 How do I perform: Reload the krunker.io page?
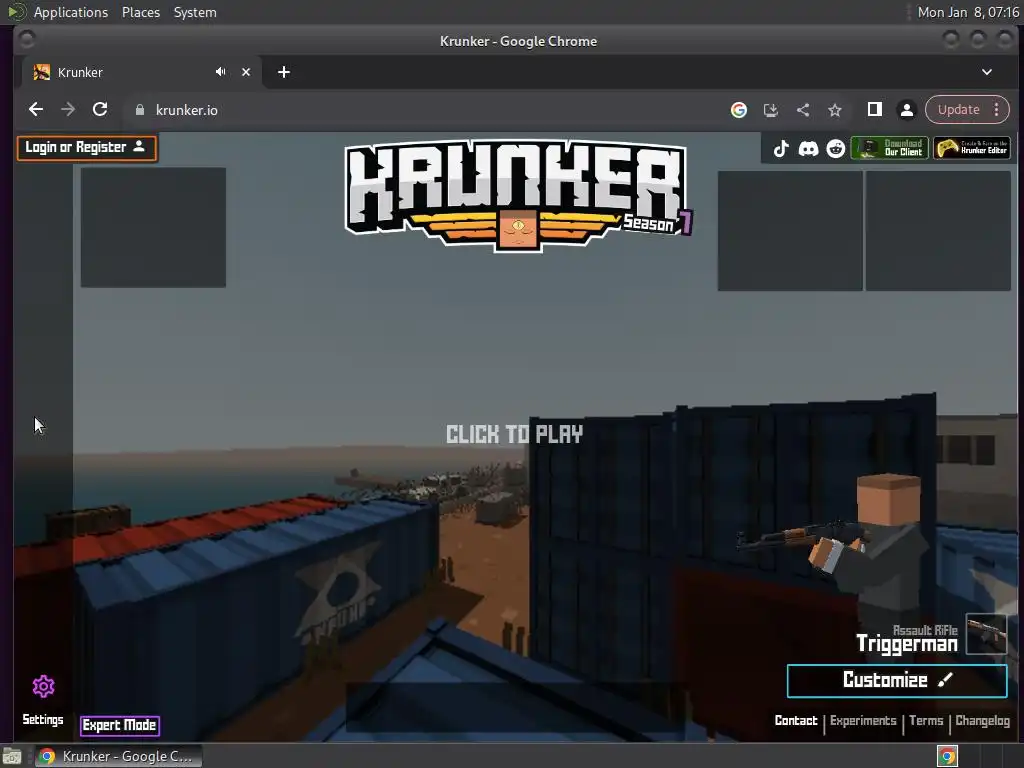coord(100,110)
